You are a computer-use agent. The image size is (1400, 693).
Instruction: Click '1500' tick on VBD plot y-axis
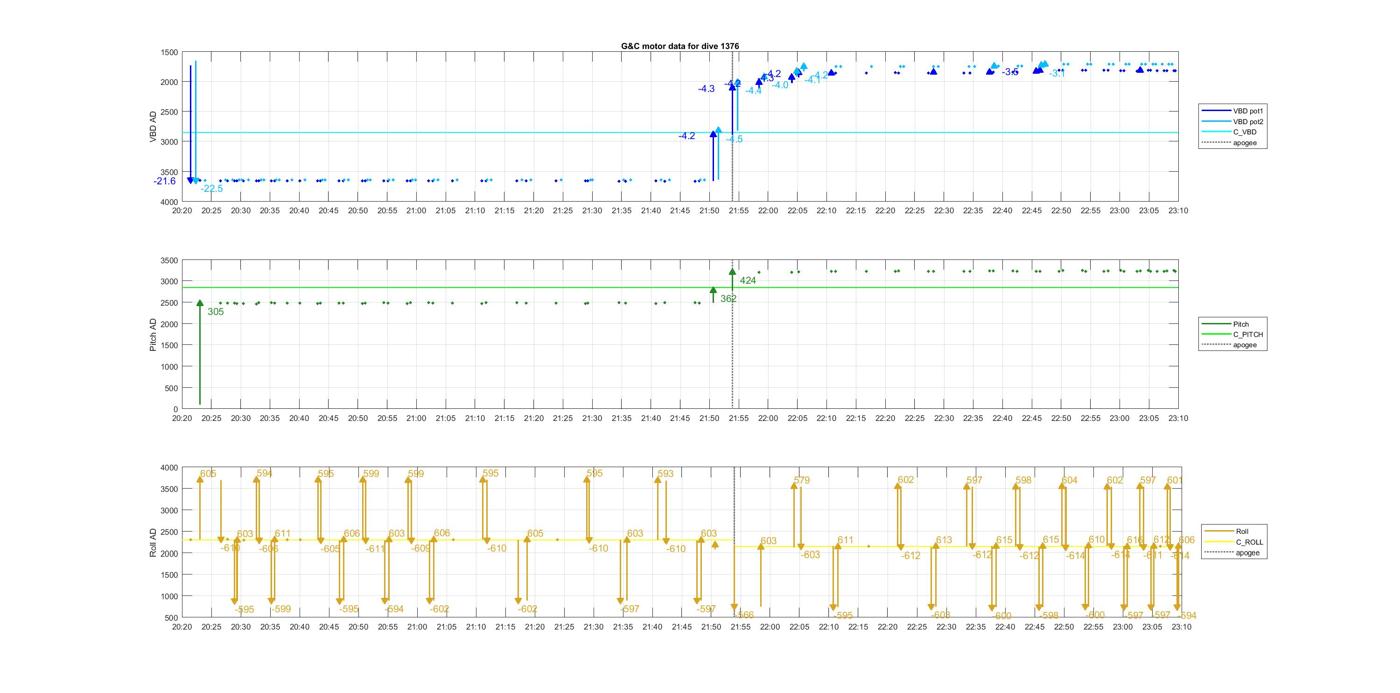tap(169, 52)
